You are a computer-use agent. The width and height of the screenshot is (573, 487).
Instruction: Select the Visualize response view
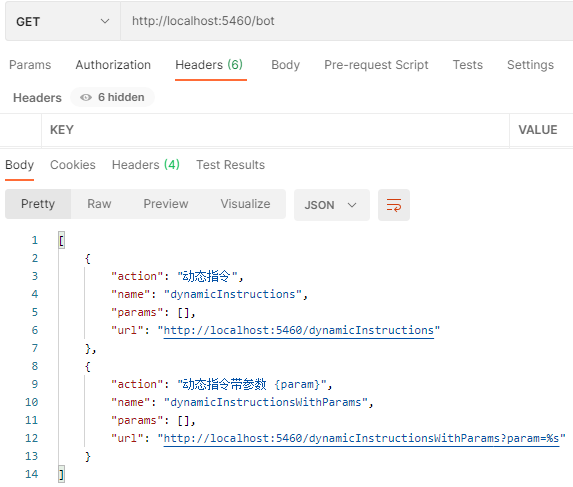pyautogui.click(x=245, y=204)
